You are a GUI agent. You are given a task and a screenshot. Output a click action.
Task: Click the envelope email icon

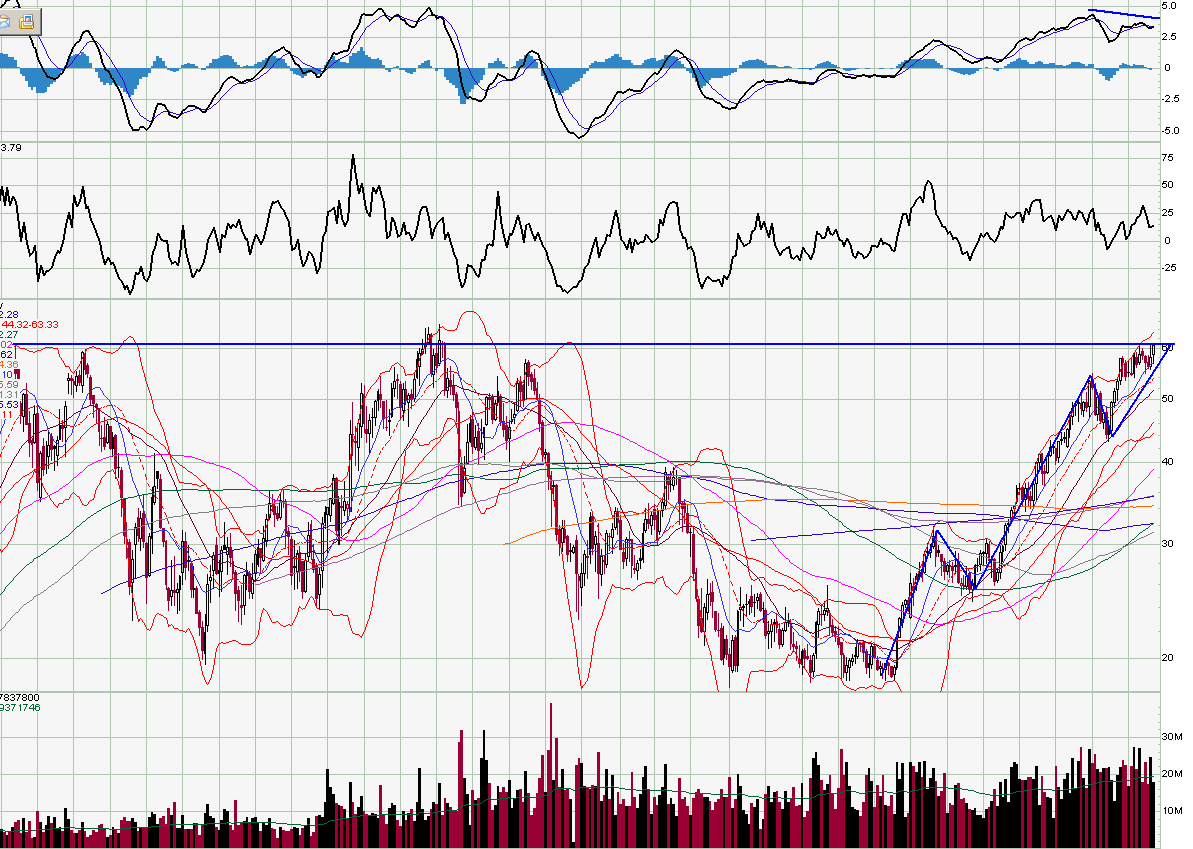pyautogui.click(x=4, y=21)
